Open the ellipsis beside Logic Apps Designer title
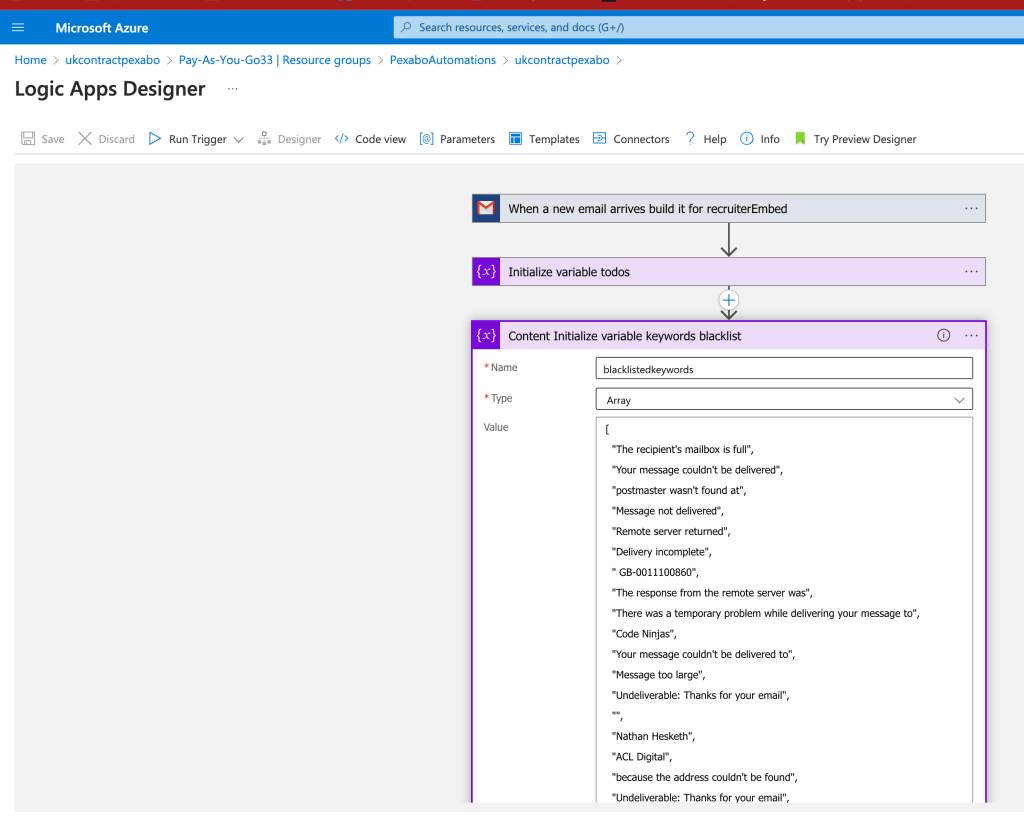This screenshot has height=818, width=1024. (x=232, y=89)
